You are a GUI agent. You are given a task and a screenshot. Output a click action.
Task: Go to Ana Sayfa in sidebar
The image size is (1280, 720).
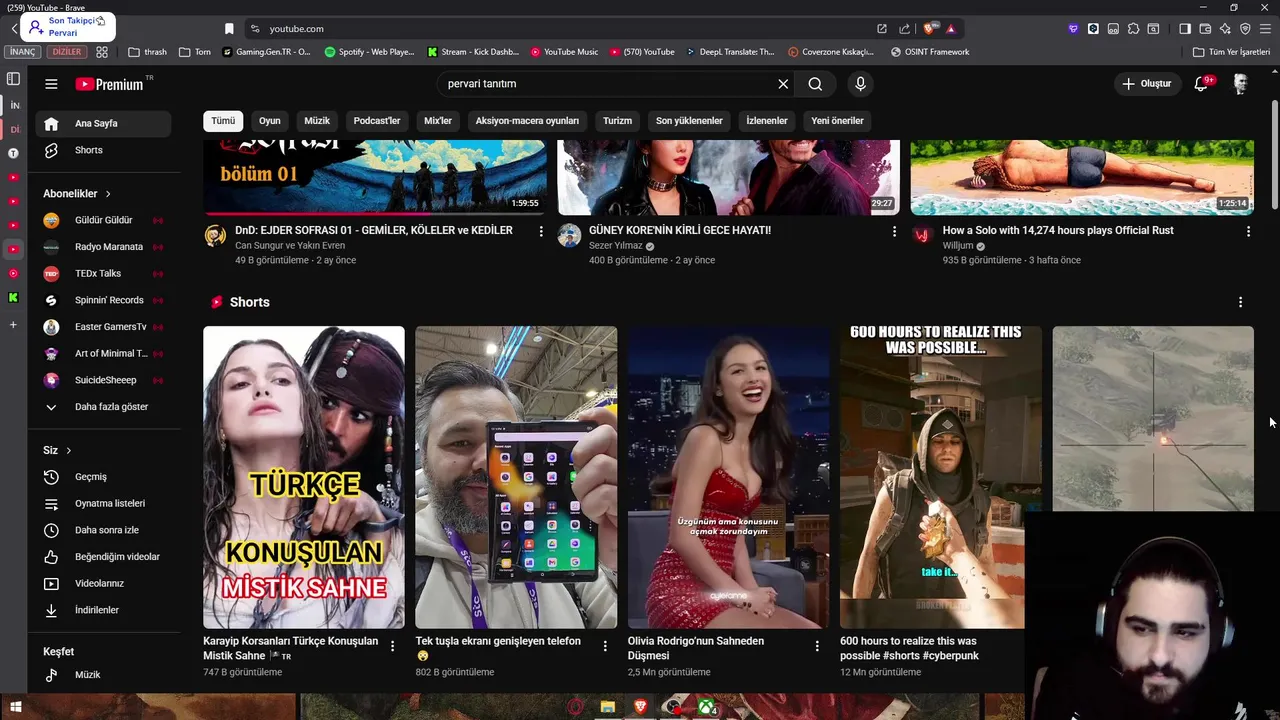point(104,124)
